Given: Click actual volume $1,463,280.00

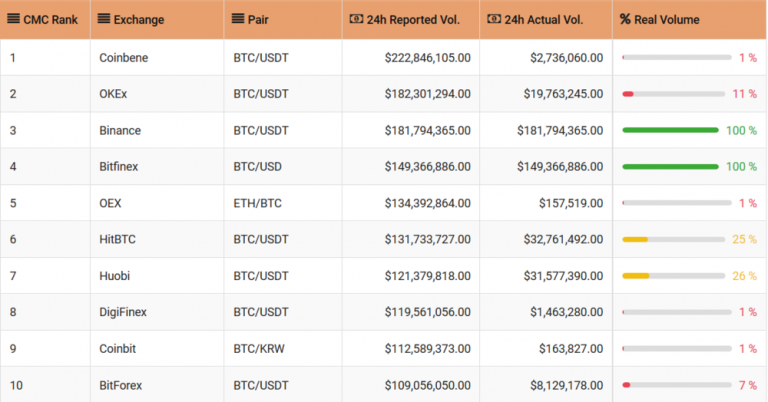Looking at the screenshot, I should pos(567,312).
